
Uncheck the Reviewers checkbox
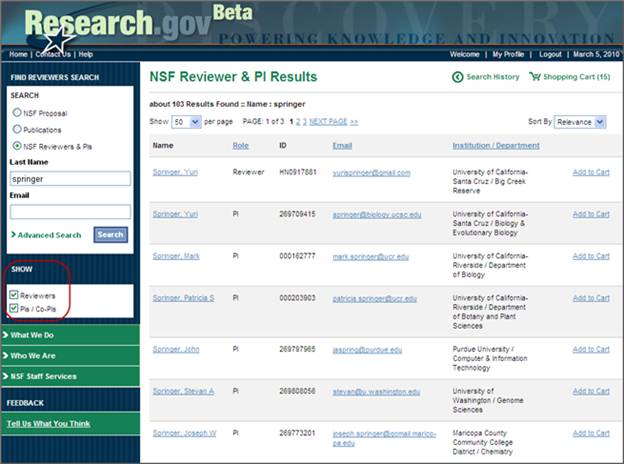pyautogui.click(x=13, y=296)
